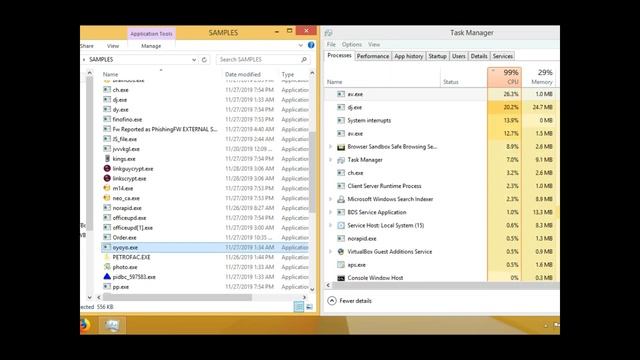The image size is (640, 360).
Task: Click the File Explorer taskbar button
Action: point(112,325)
